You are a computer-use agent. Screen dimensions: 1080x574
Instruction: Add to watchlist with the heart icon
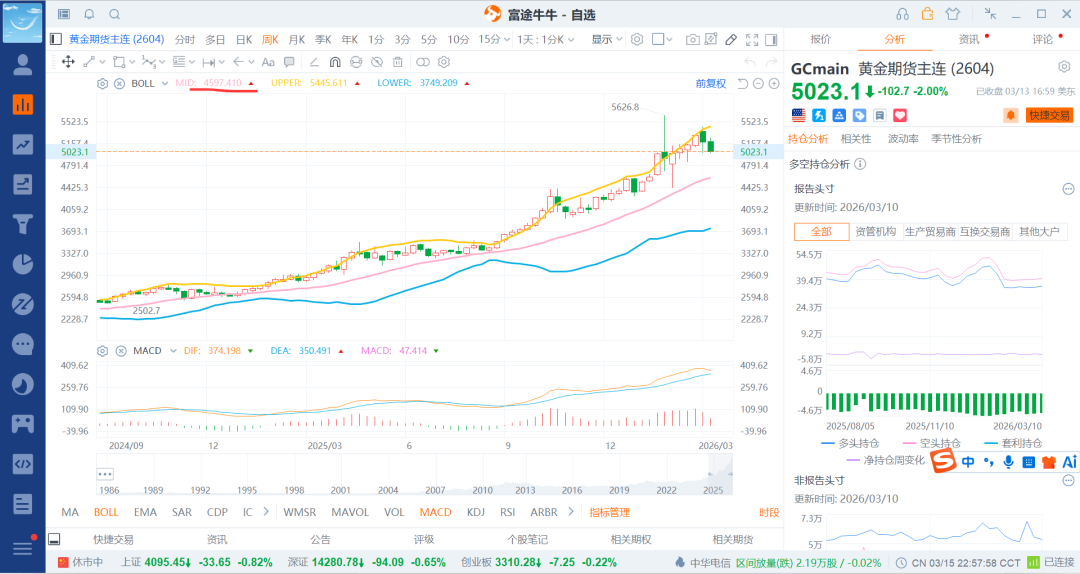coord(899,115)
